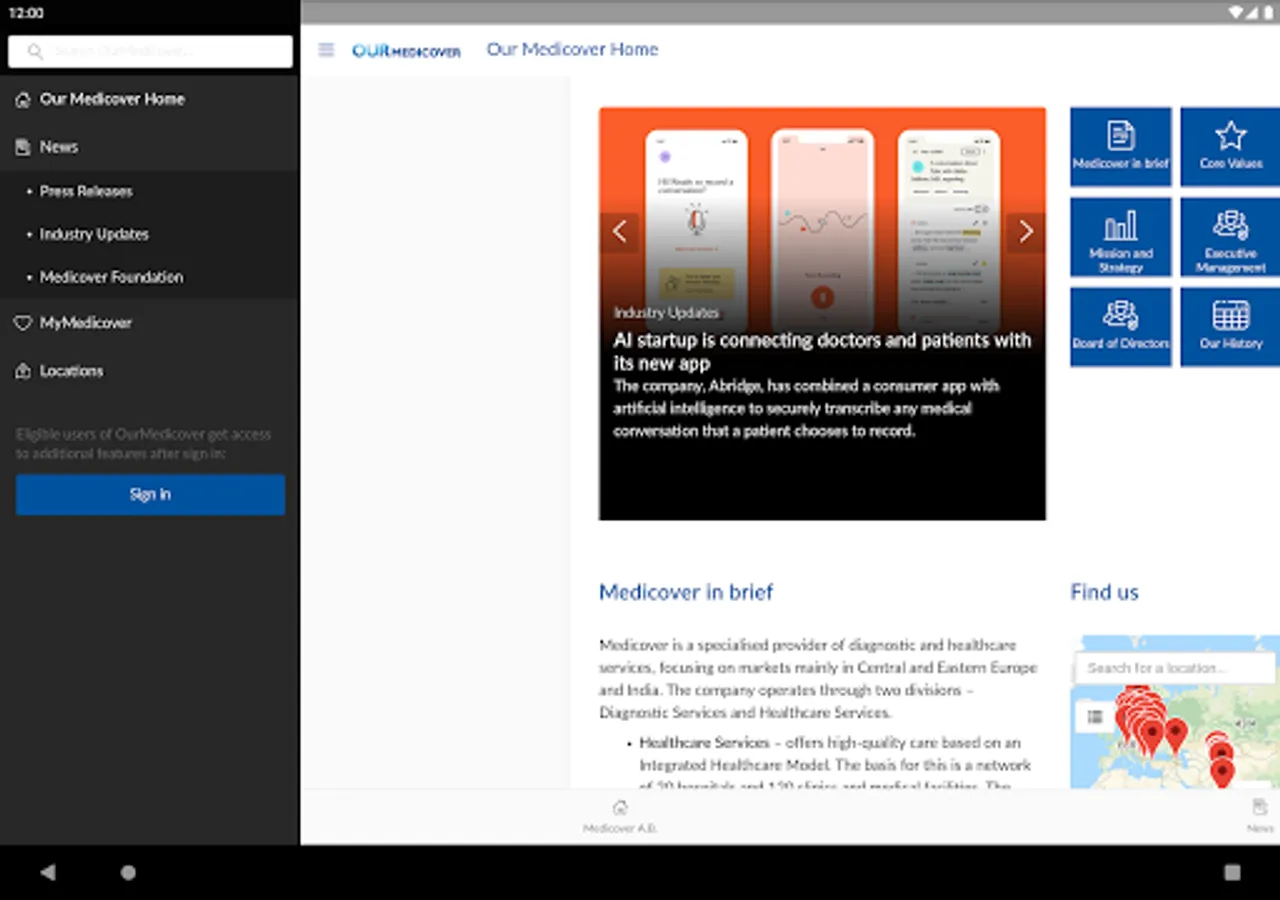Tap the Android recent apps square
This screenshot has width=1280, height=900.
(1232, 872)
